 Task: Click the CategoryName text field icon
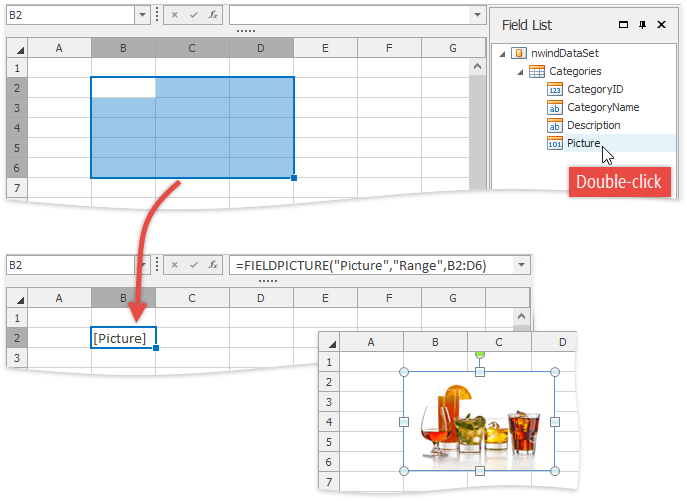pos(555,107)
